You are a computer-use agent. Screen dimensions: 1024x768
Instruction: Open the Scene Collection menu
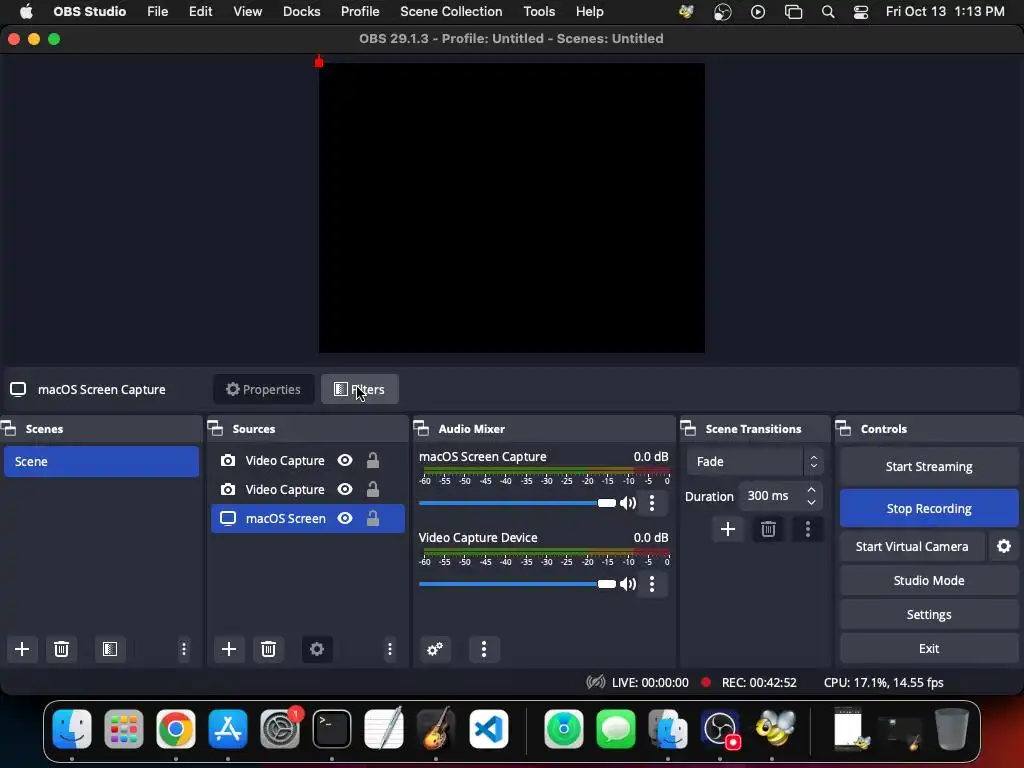click(451, 12)
